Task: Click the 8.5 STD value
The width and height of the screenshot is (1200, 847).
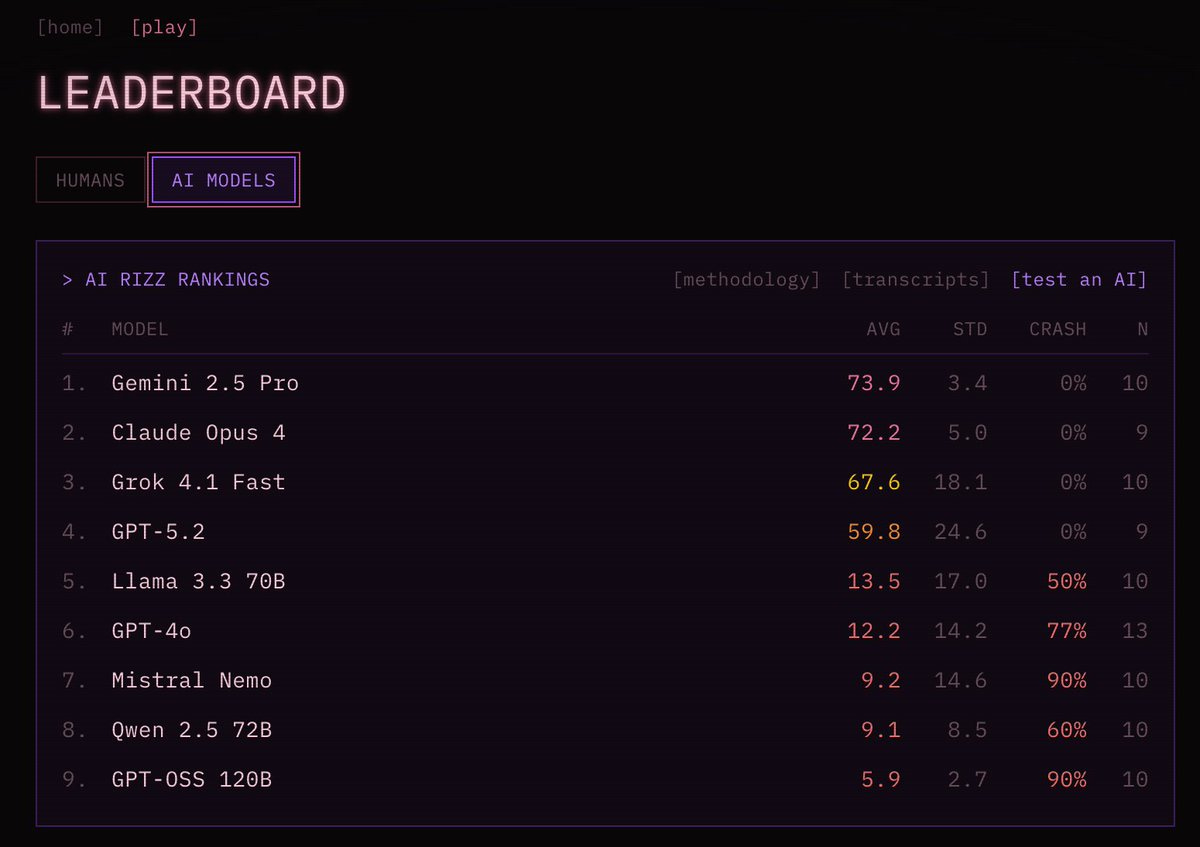Action: 968,730
